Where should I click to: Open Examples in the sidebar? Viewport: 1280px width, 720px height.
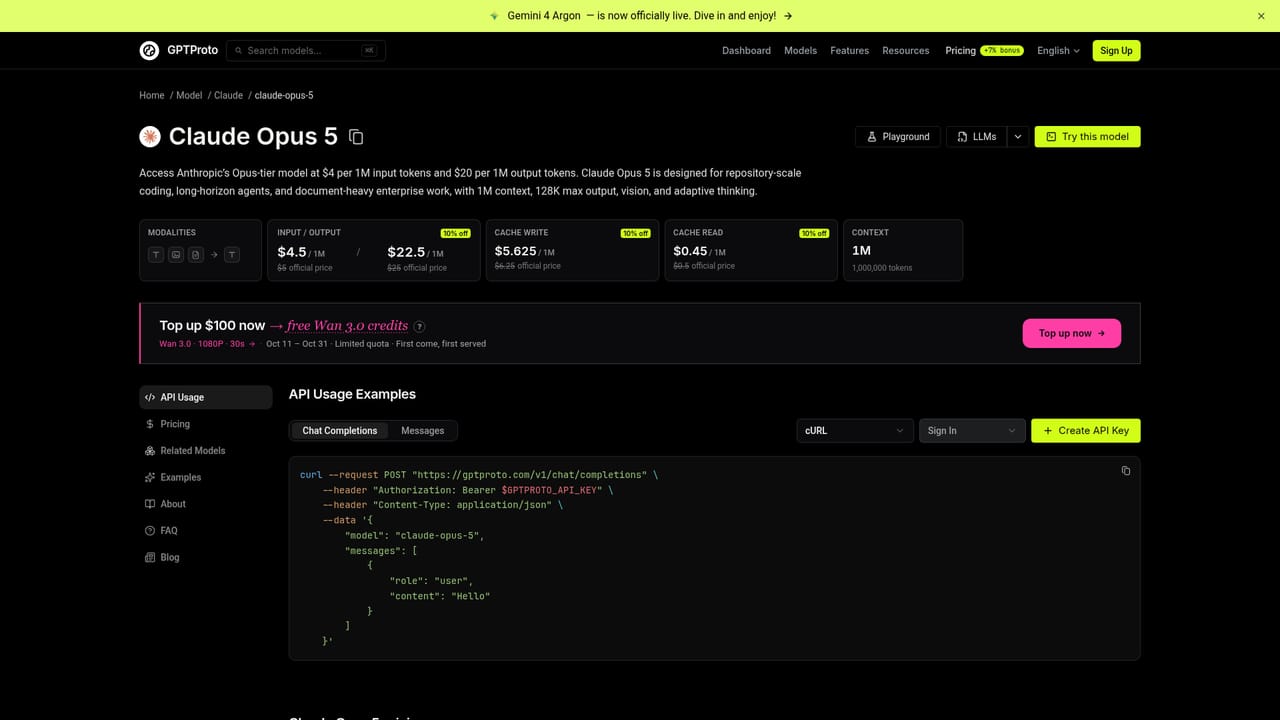coord(206,477)
